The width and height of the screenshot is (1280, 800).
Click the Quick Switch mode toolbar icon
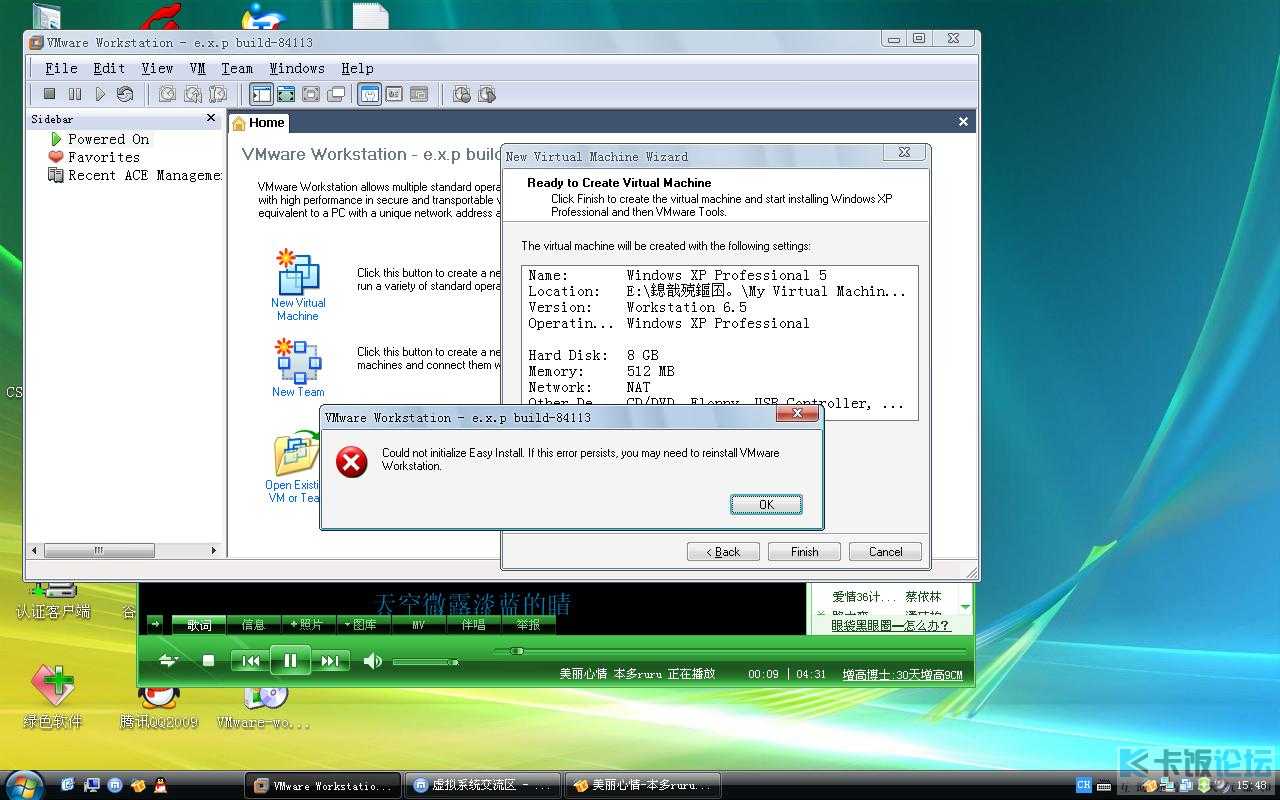tap(286, 94)
